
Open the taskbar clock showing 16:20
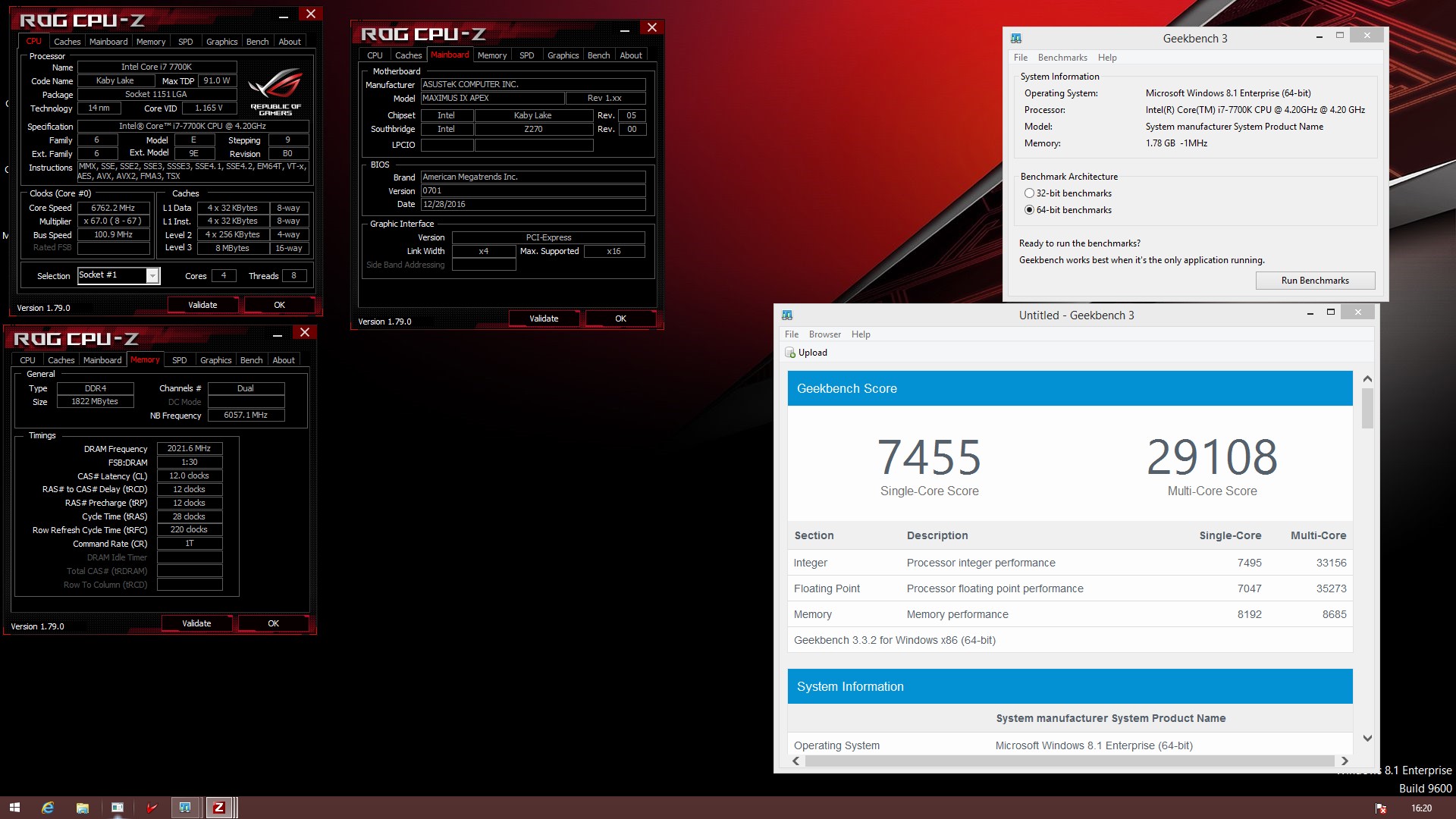tap(1421, 808)
